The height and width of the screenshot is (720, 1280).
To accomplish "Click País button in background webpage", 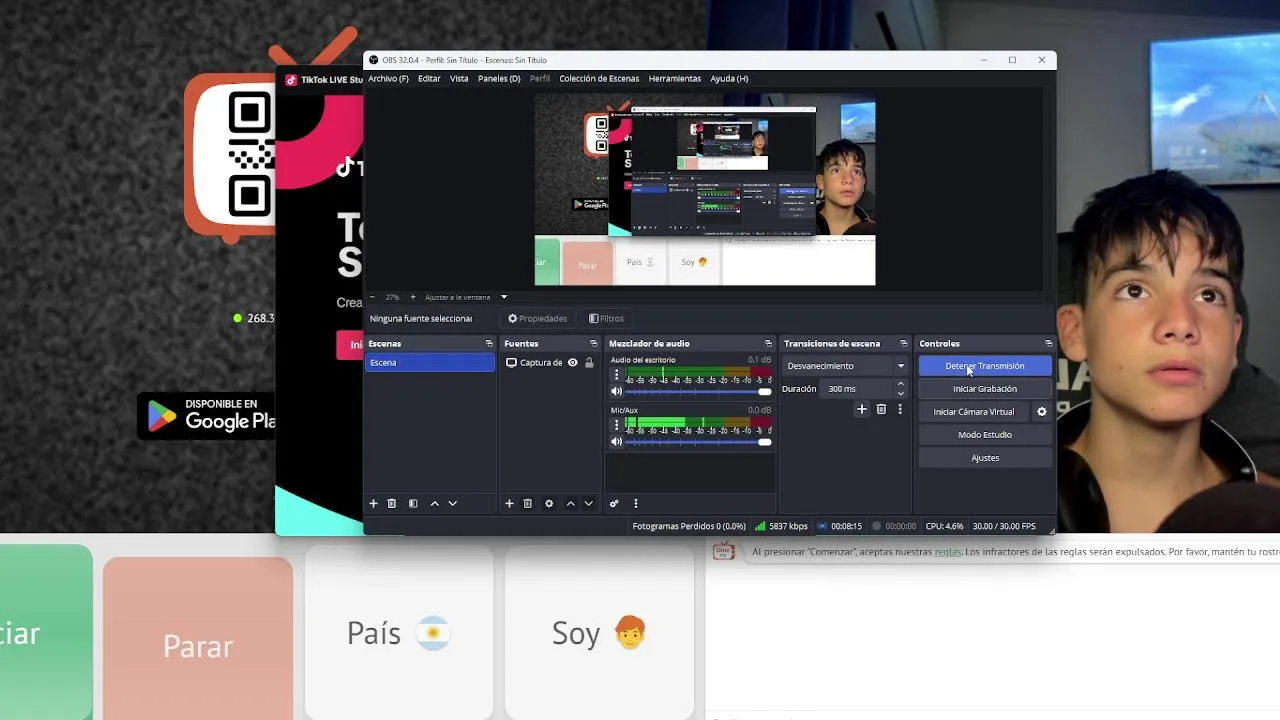I will click(x=398, y=633).
